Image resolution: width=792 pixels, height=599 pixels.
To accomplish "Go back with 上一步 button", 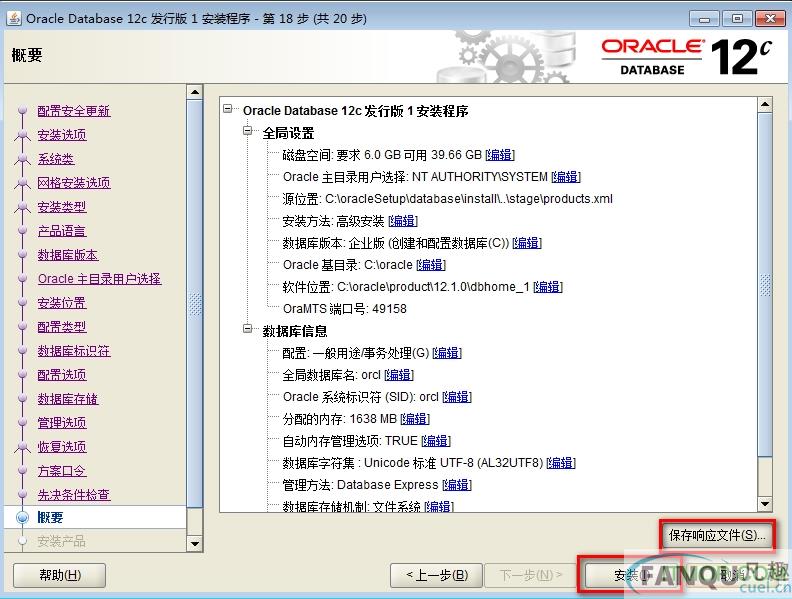I will tap(435, 575).
